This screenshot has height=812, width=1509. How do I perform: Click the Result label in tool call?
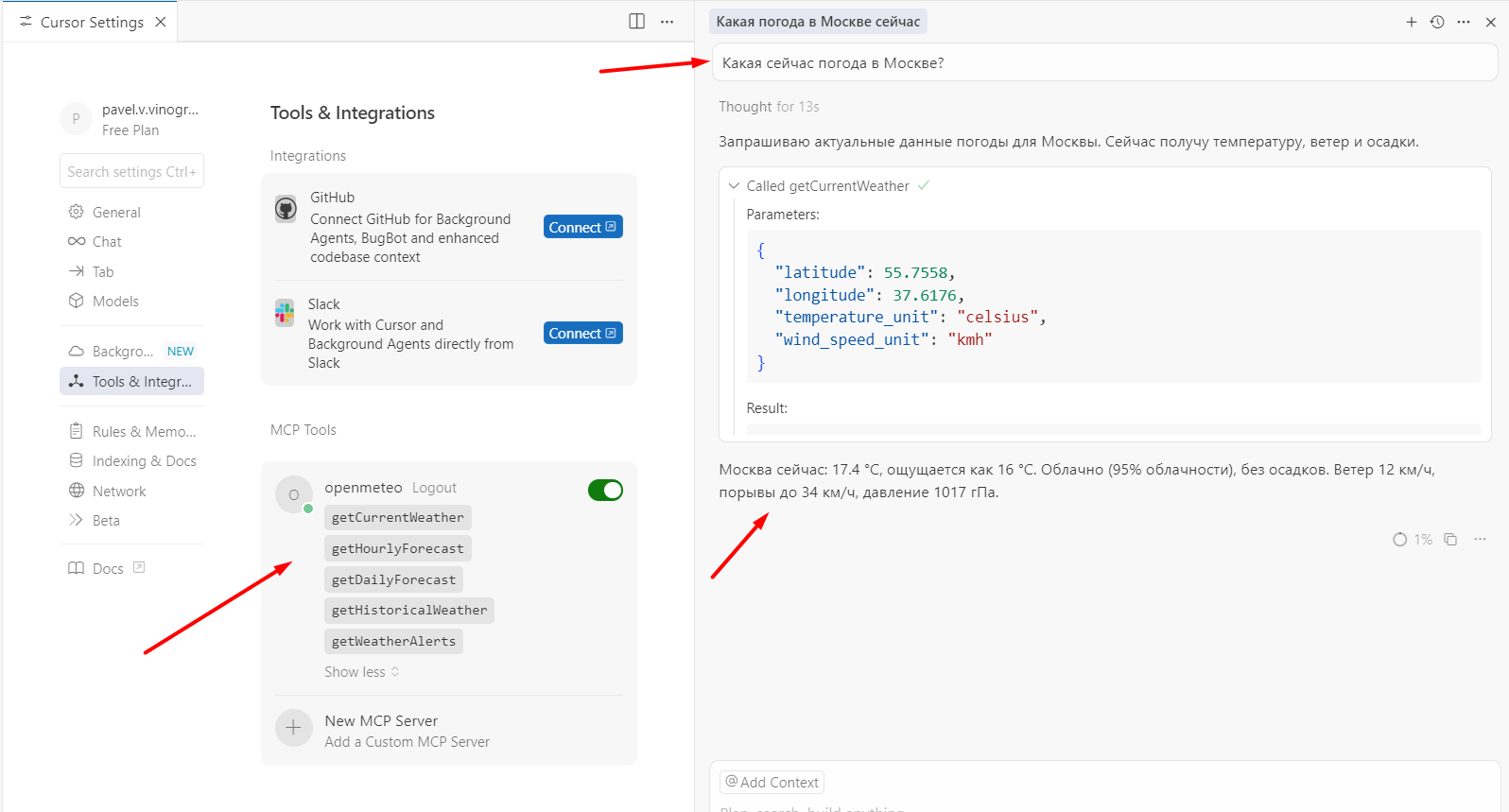tap(767, 408)
